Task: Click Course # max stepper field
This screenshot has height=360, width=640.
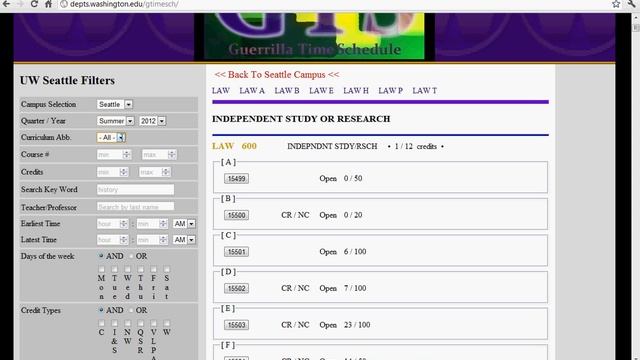Action: [x=159, y=155]
